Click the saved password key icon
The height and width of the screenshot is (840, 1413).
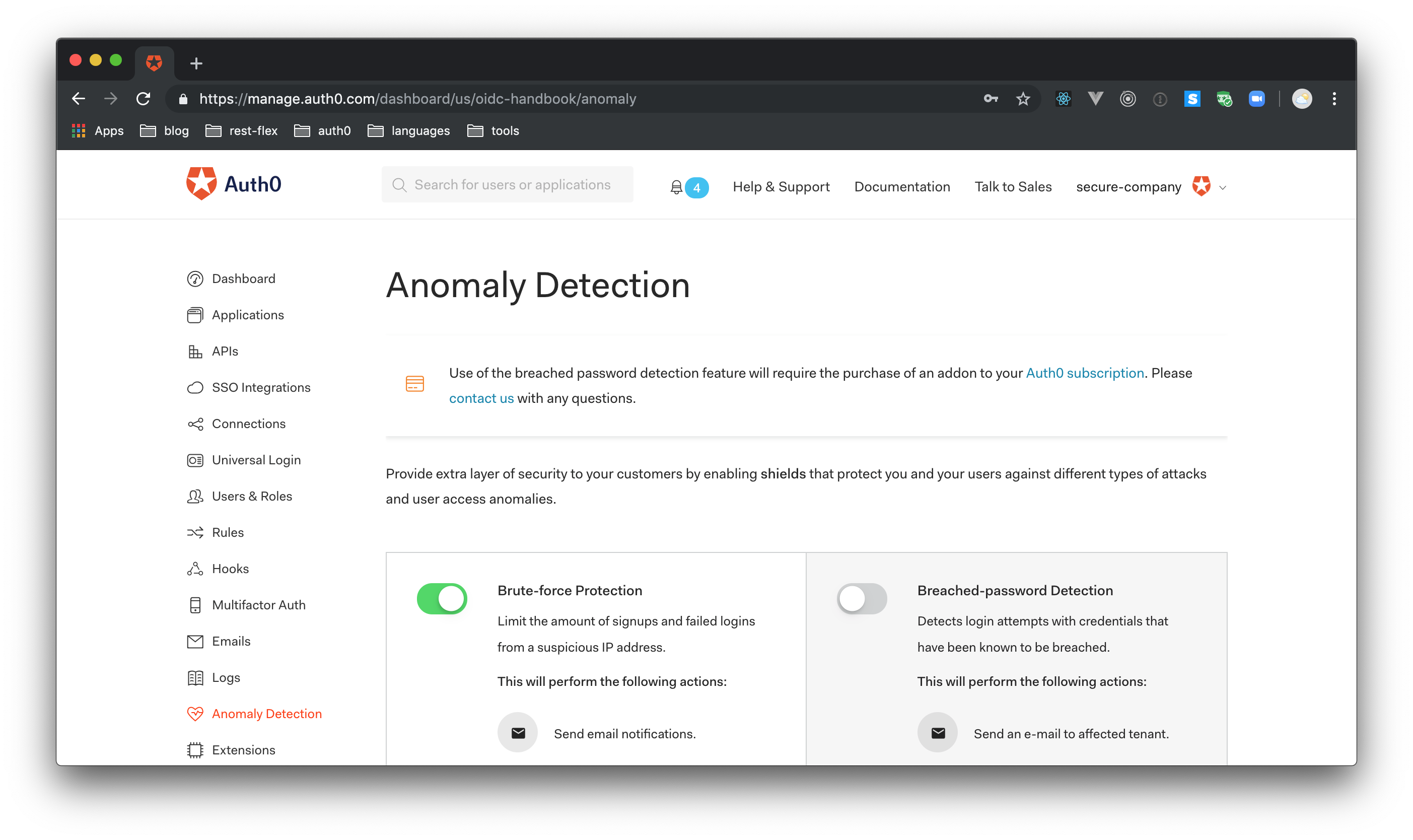tap(991, 99)
